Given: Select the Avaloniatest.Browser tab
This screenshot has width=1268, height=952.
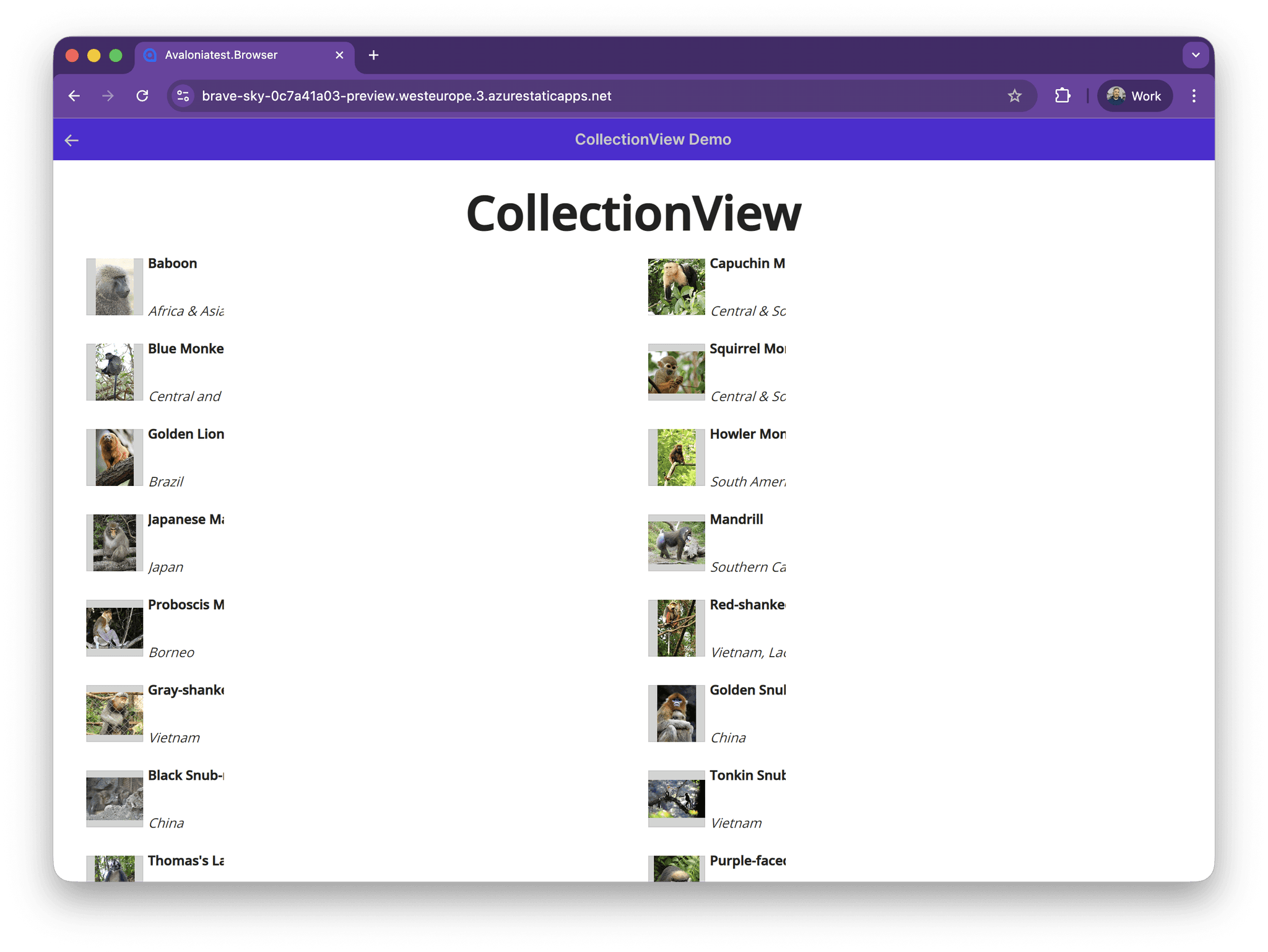Looking at the screenshot, I should click(235, 55).
